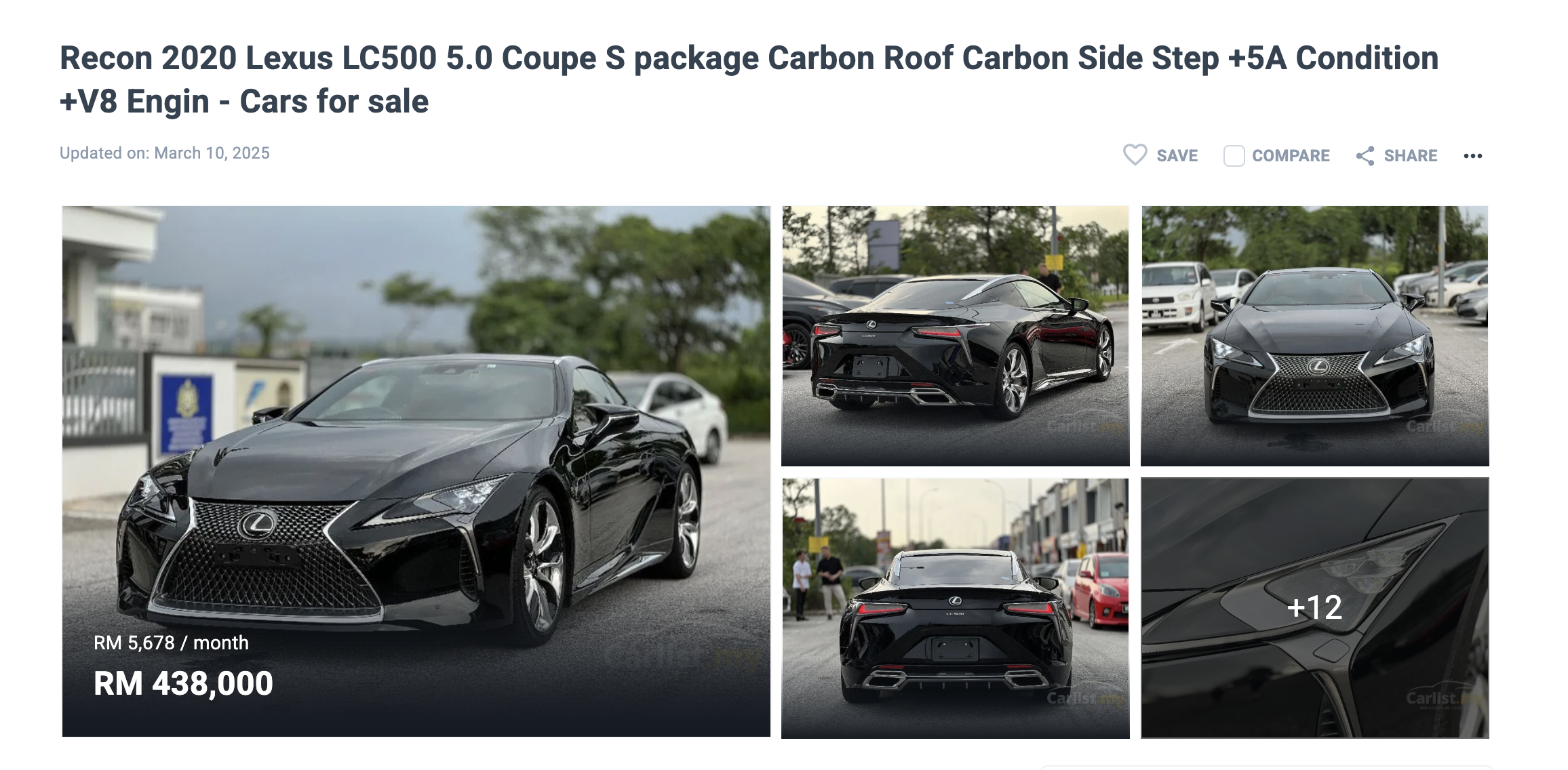The height and width of the screenshot is (770, 1568).
Task: Click the share network icon
Action: tap(1365, 156)
